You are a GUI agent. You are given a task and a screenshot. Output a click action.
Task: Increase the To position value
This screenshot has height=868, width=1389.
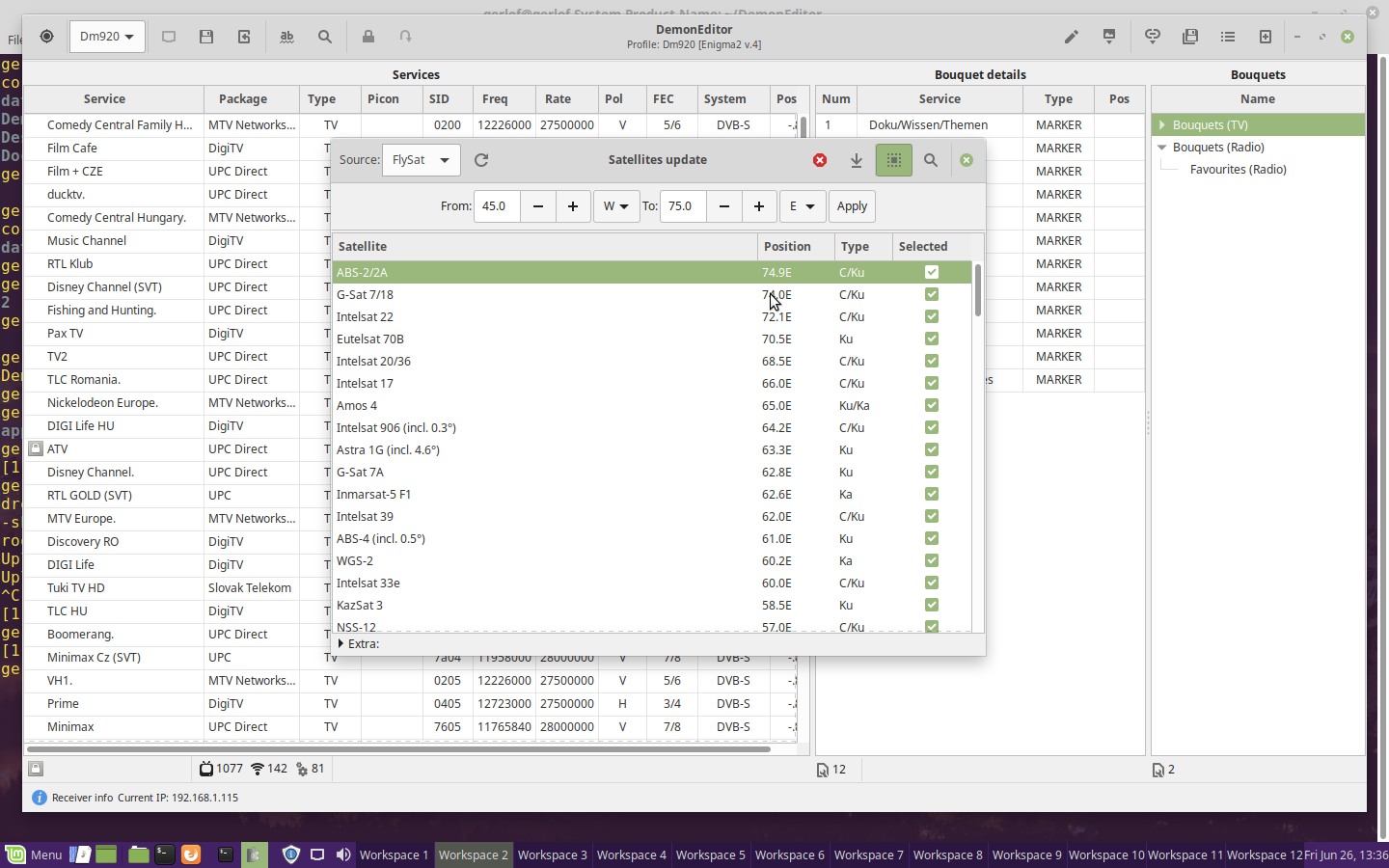tap(759, 206)
